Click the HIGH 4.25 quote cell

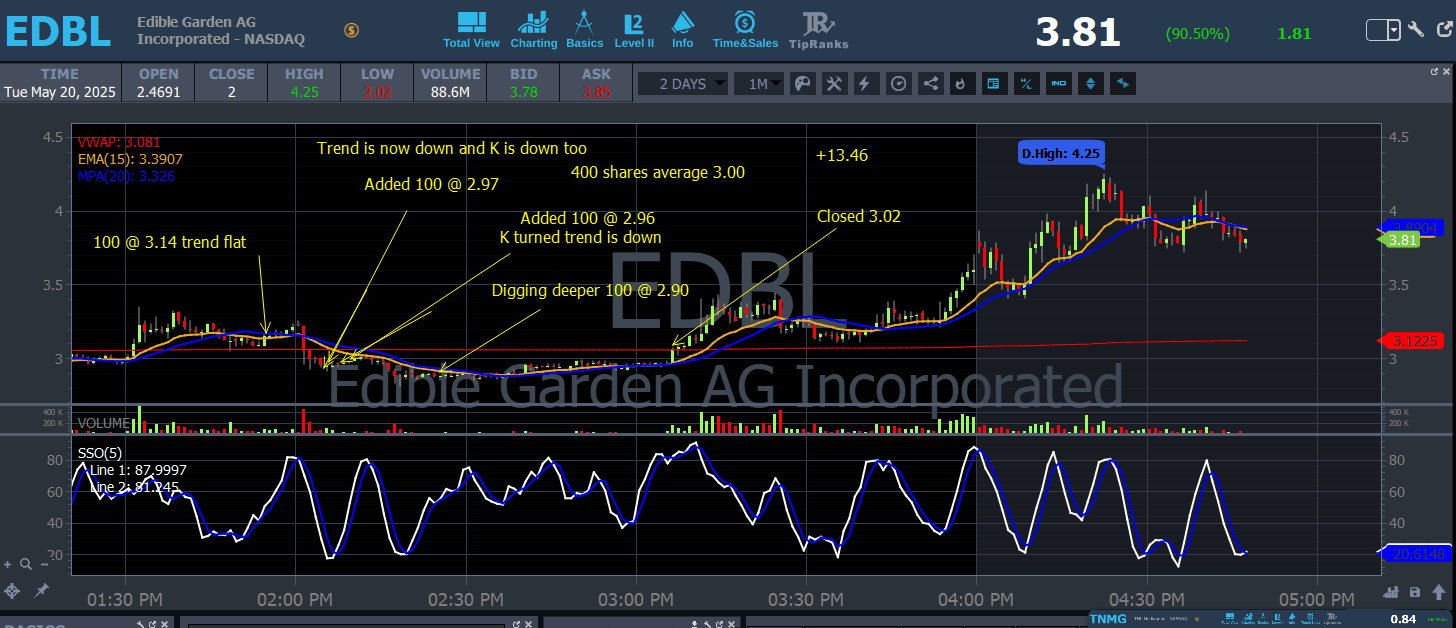[x=304, y=82]
